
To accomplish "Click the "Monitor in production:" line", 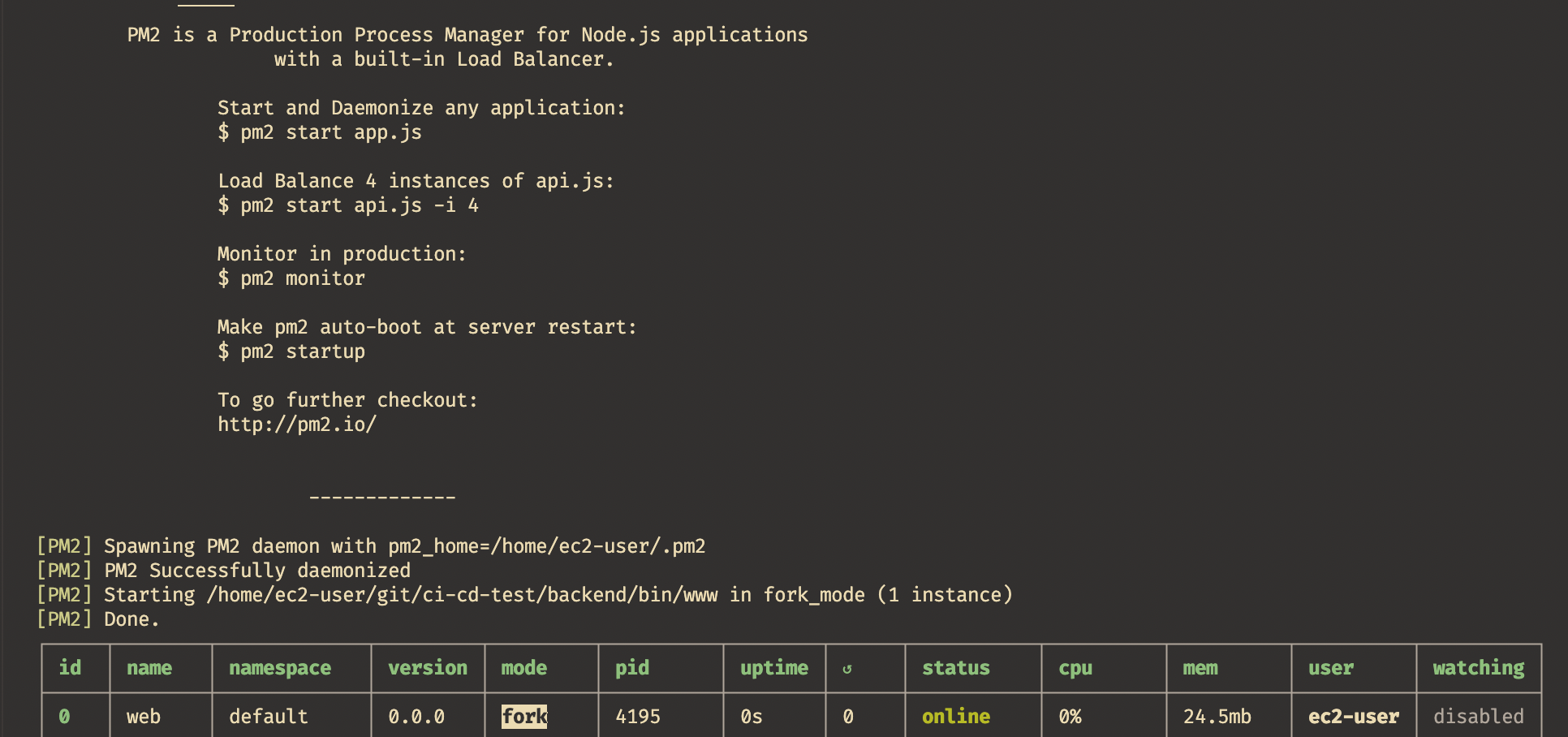I will tap(342, 254).
